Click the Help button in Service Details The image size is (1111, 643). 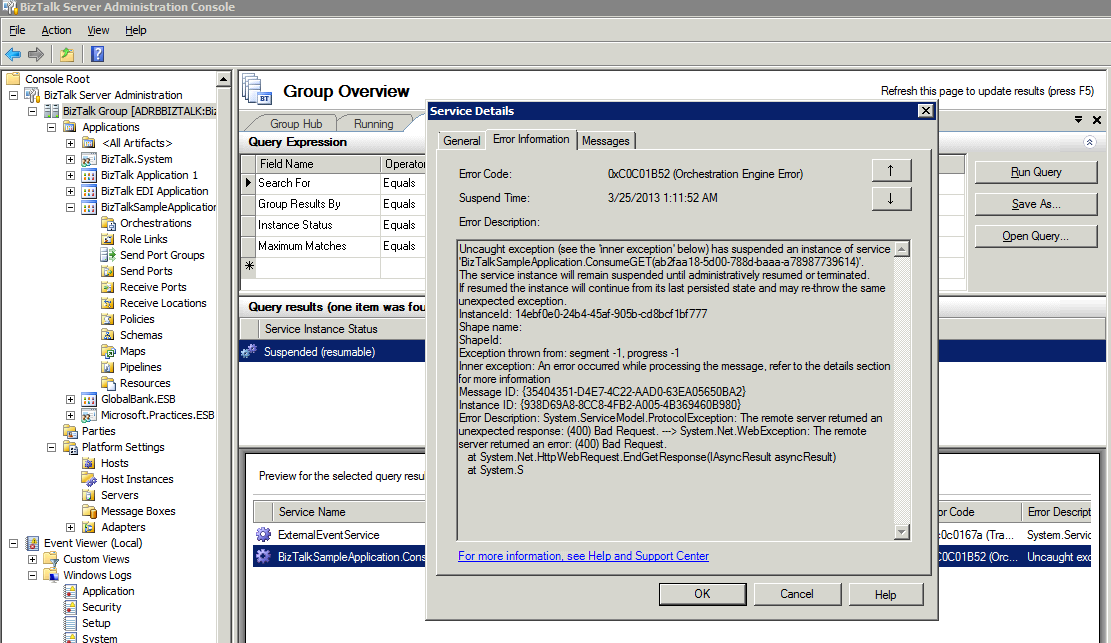coord(886,594)
